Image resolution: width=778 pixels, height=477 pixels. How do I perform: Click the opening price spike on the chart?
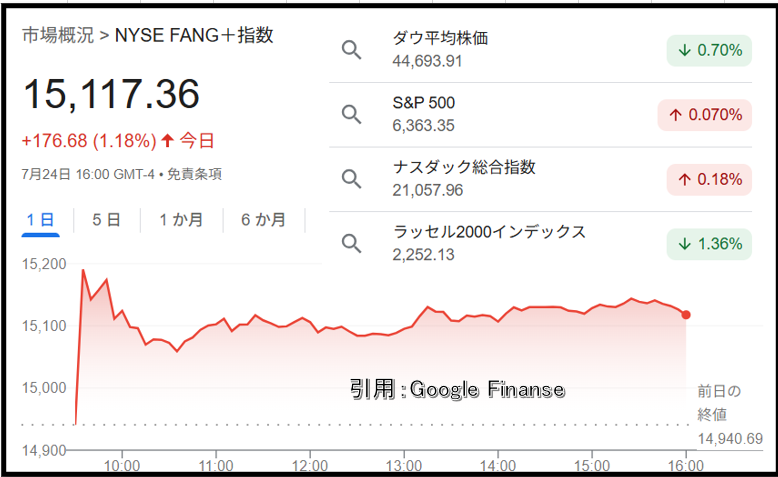(83, 271)
